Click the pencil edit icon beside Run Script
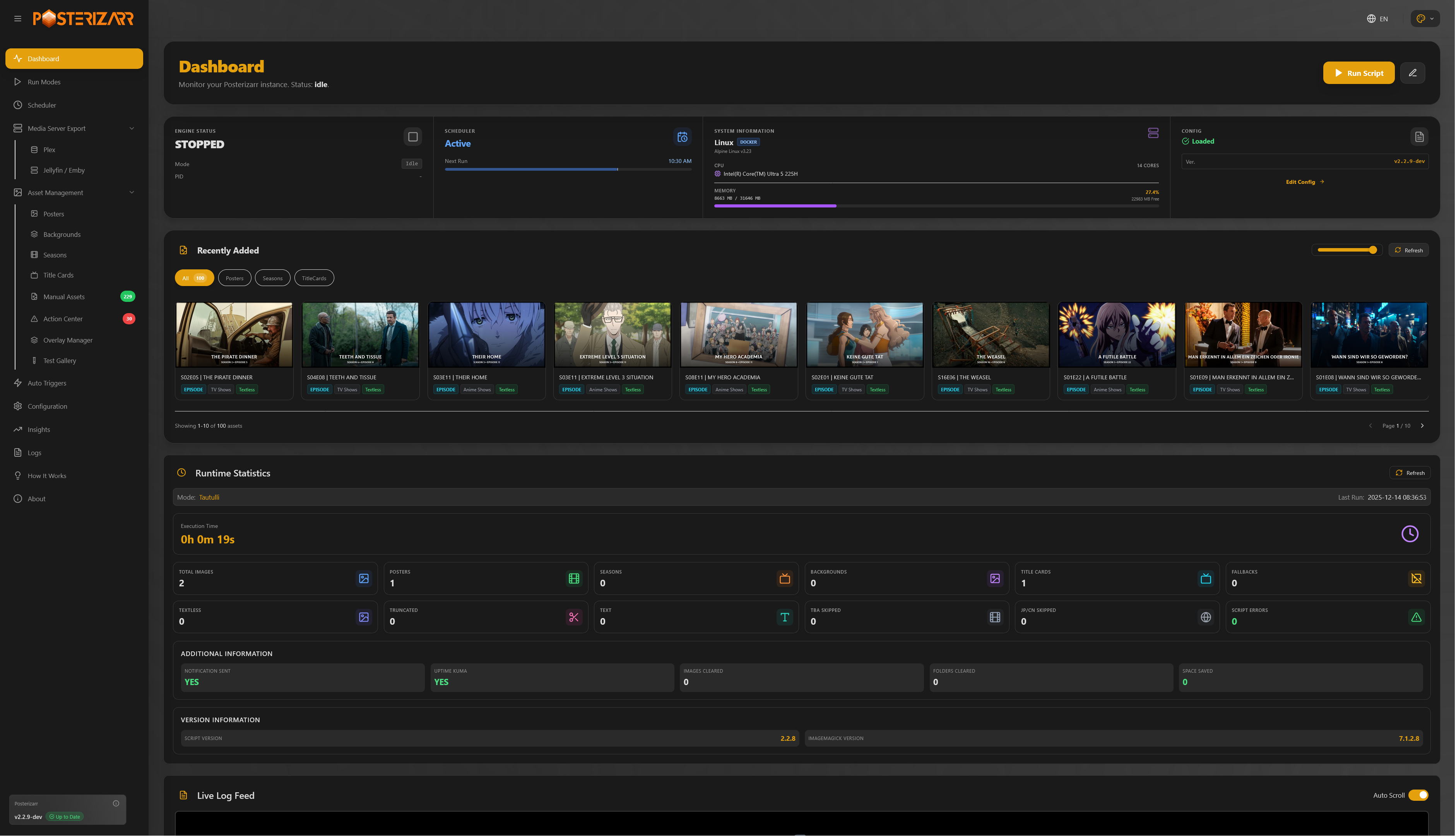This screenshot has width=1456, height=836. tap(1412, 73)
